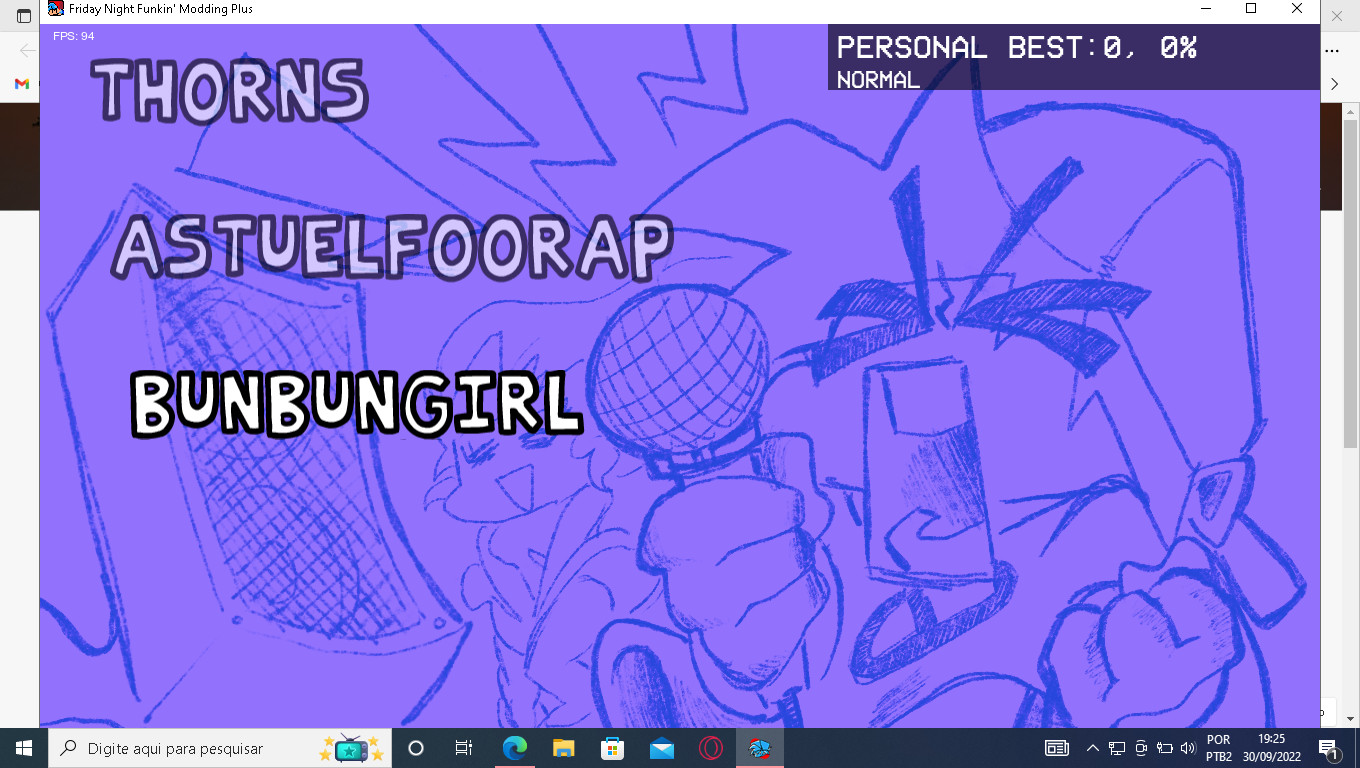This screenshot has height=768, width=1360.
Task: Open the clock and calendar flyout
Action: 1272,748
